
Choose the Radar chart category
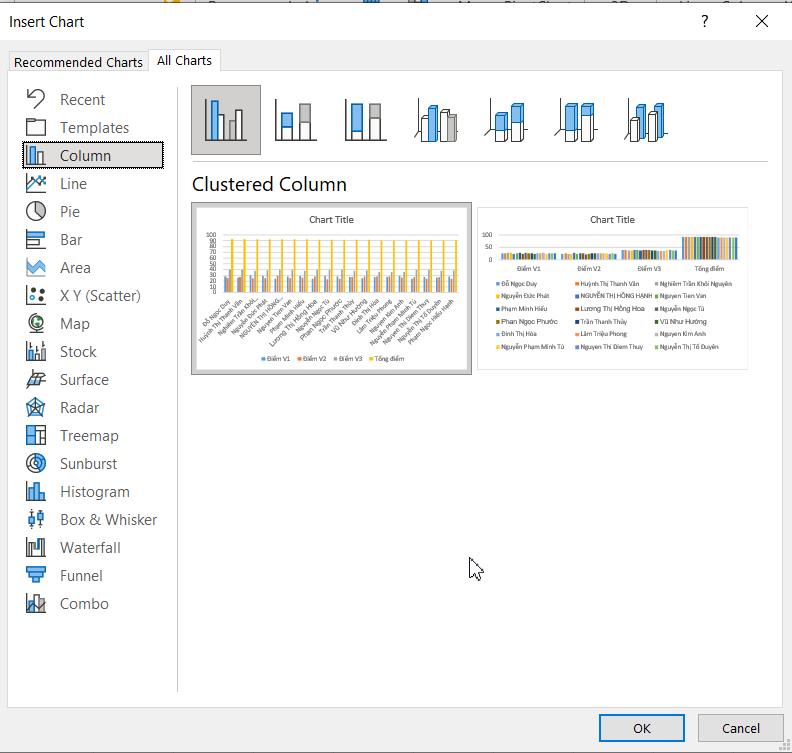pos(79,408)
